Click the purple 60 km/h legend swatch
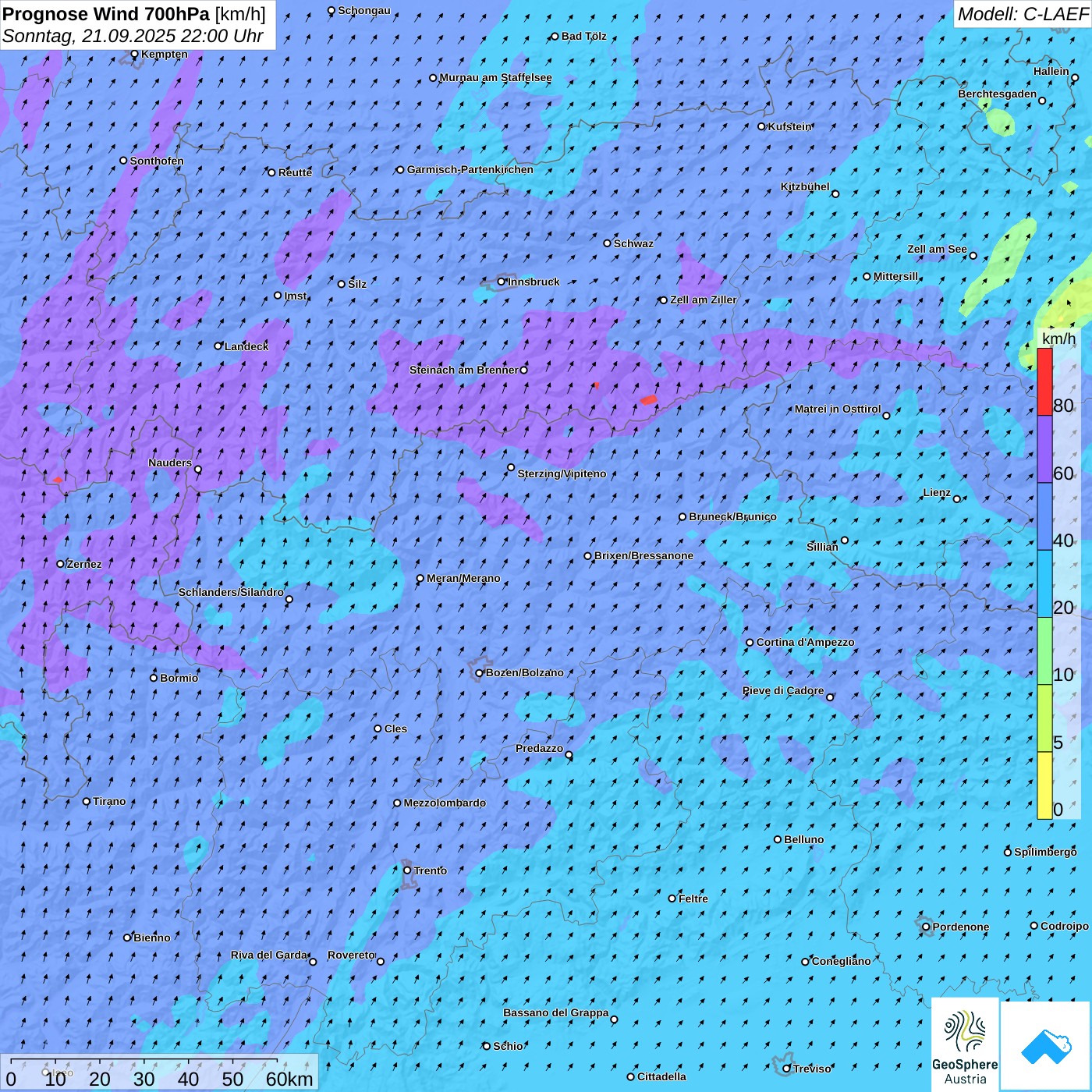1092x1092 pixels. pos(1044,449)
